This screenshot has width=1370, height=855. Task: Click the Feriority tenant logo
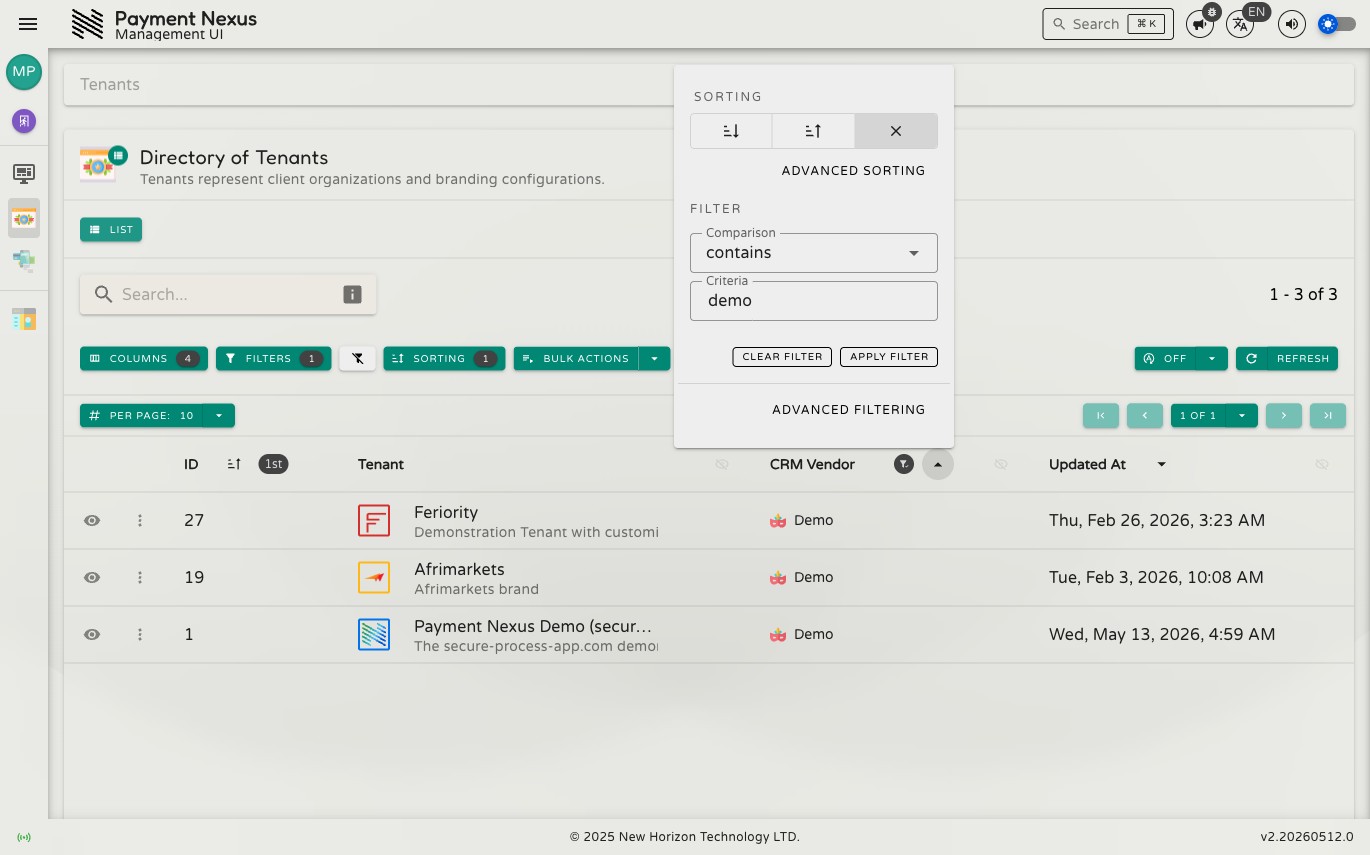[x=374, y=520]
